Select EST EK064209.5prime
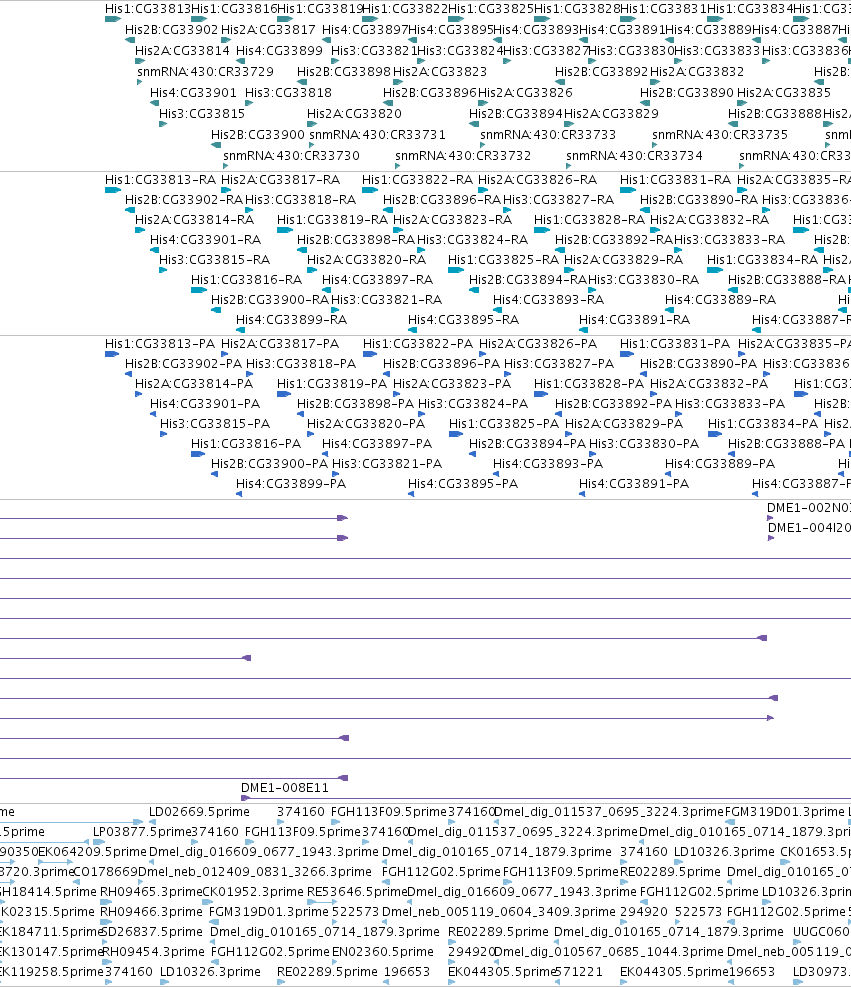This screenshot has height=987, width=851. pyautogui.click(x=92, y=852)
